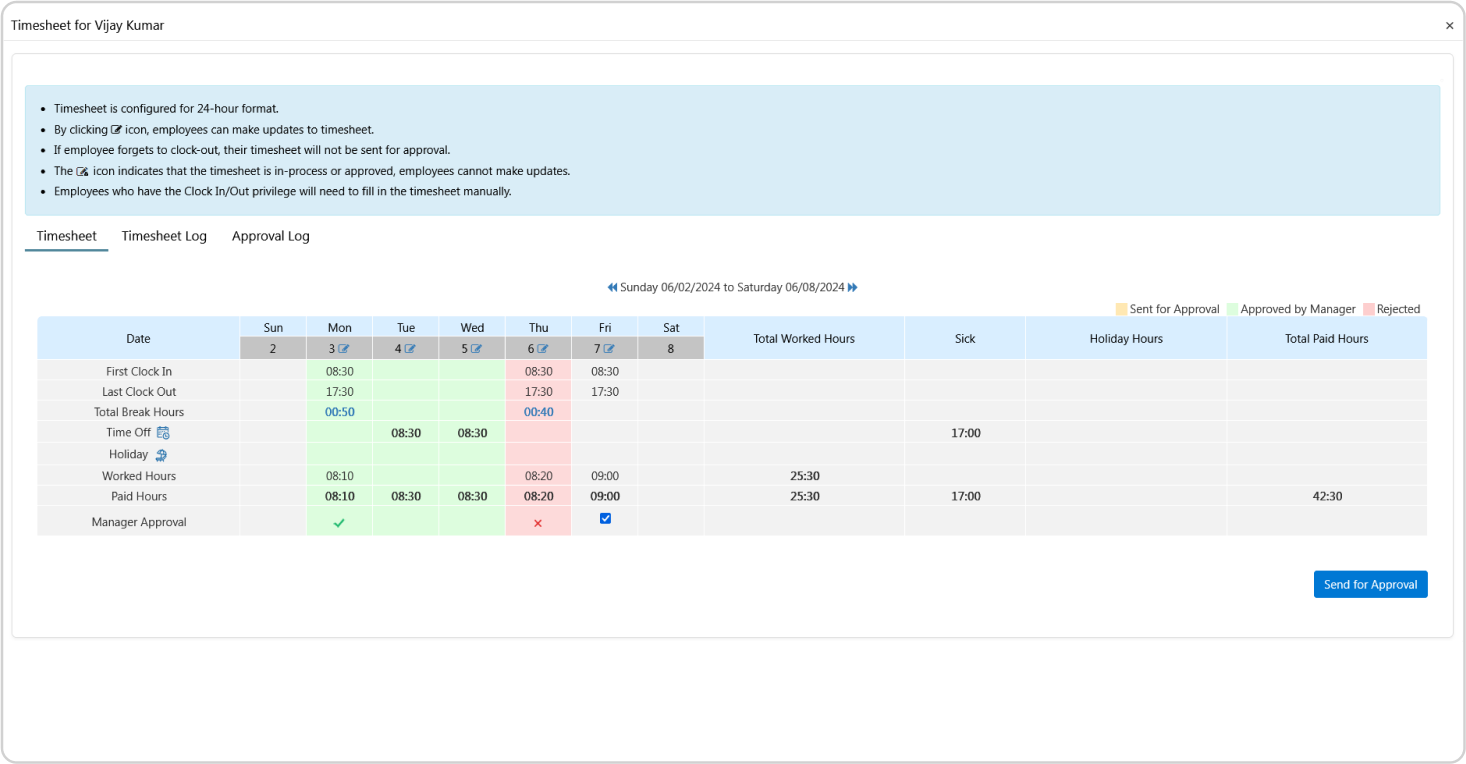
Task: Toggle Friday Manager Approval checkbox
Action: coord(605,518)
